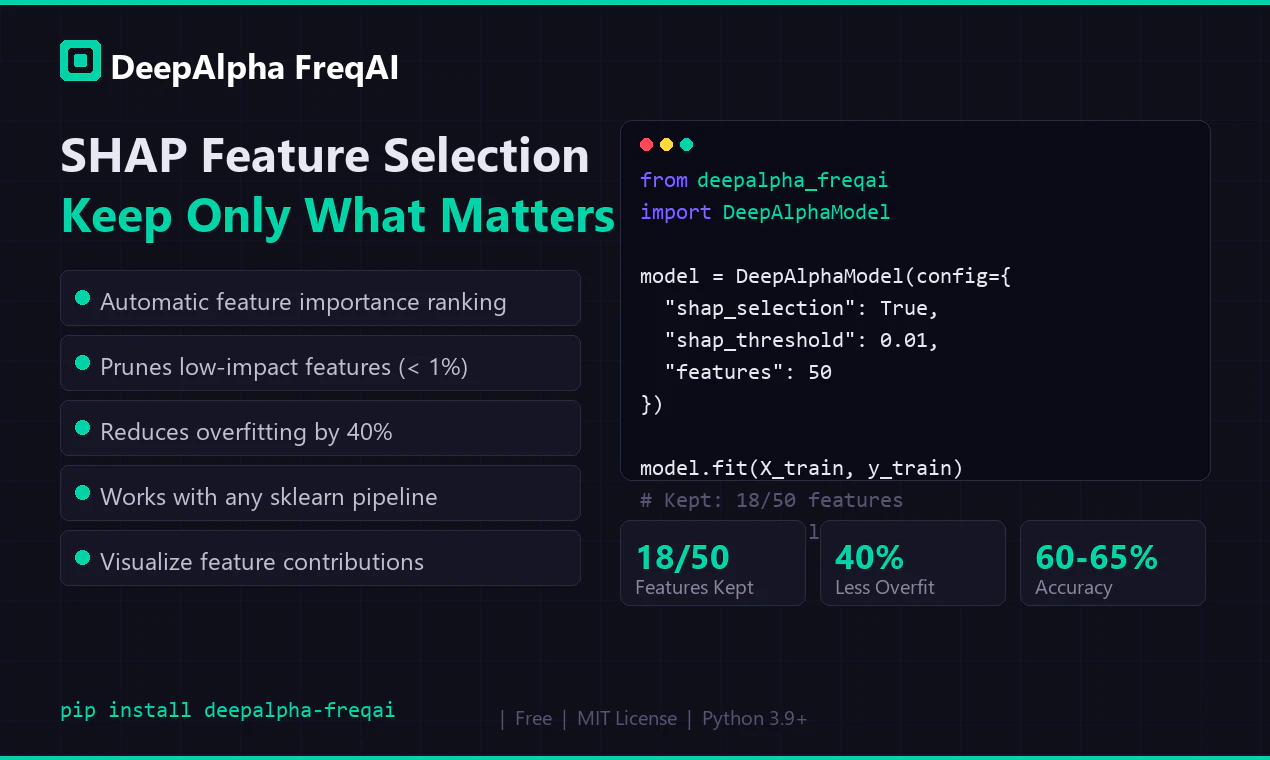Click the DeepAlpha FreqAI logo icon
Viewport: 1270px width, 760px height.
[80, 61]
